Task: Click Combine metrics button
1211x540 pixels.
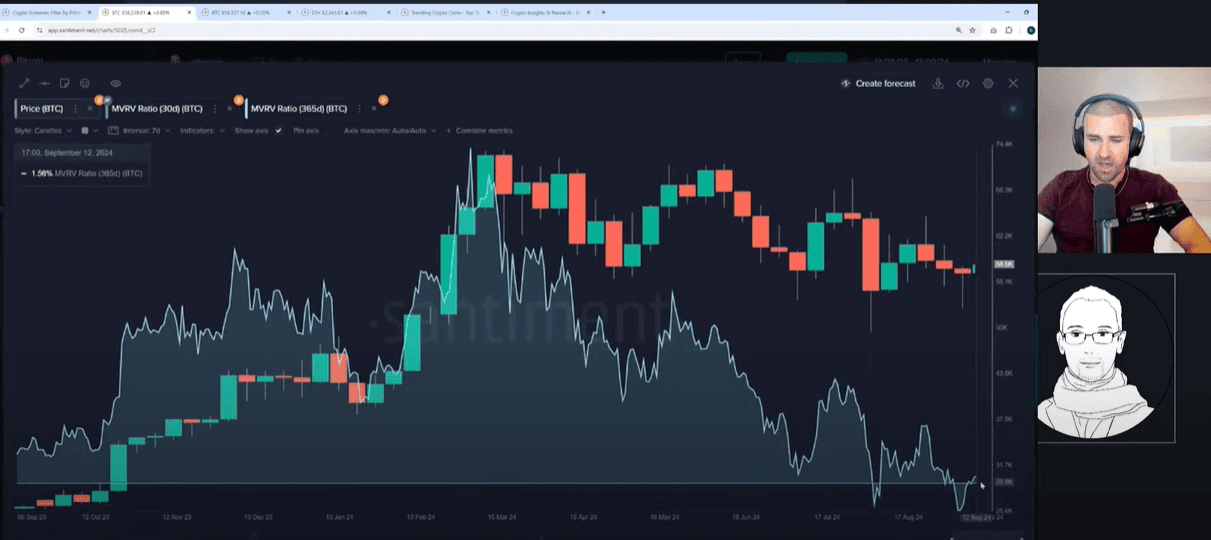Action: [483, 131]
